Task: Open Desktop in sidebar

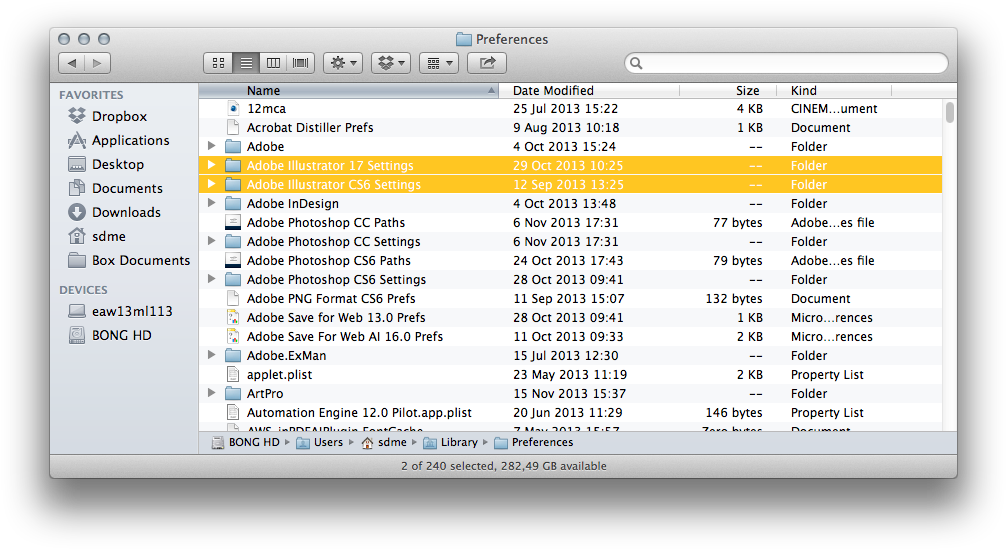Action: [106, 164]
